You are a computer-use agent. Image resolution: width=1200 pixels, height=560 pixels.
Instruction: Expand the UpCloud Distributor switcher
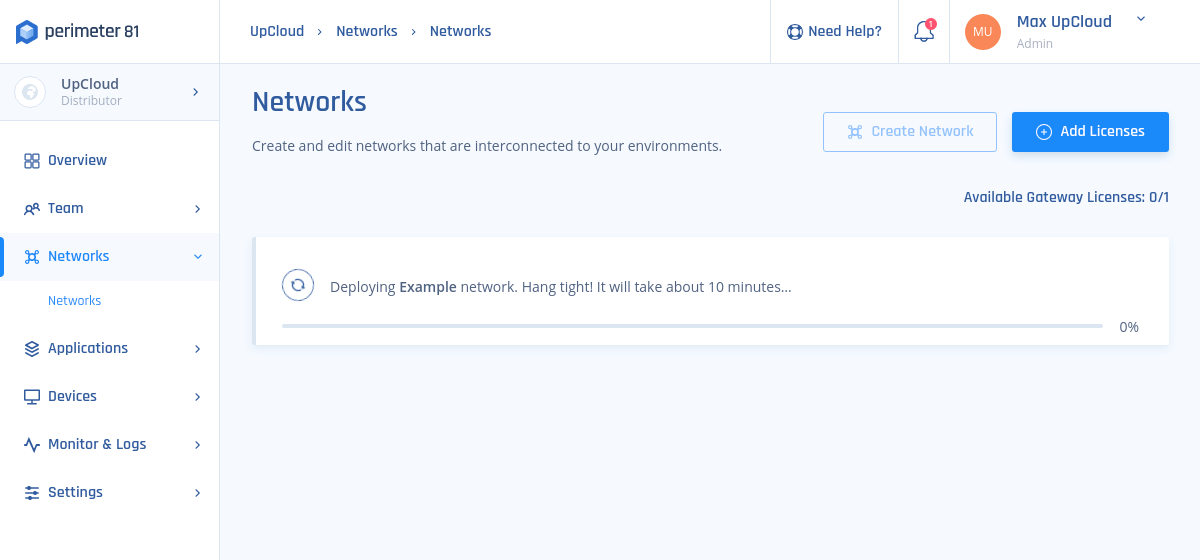pyautogui.click(x=195, y=92)
